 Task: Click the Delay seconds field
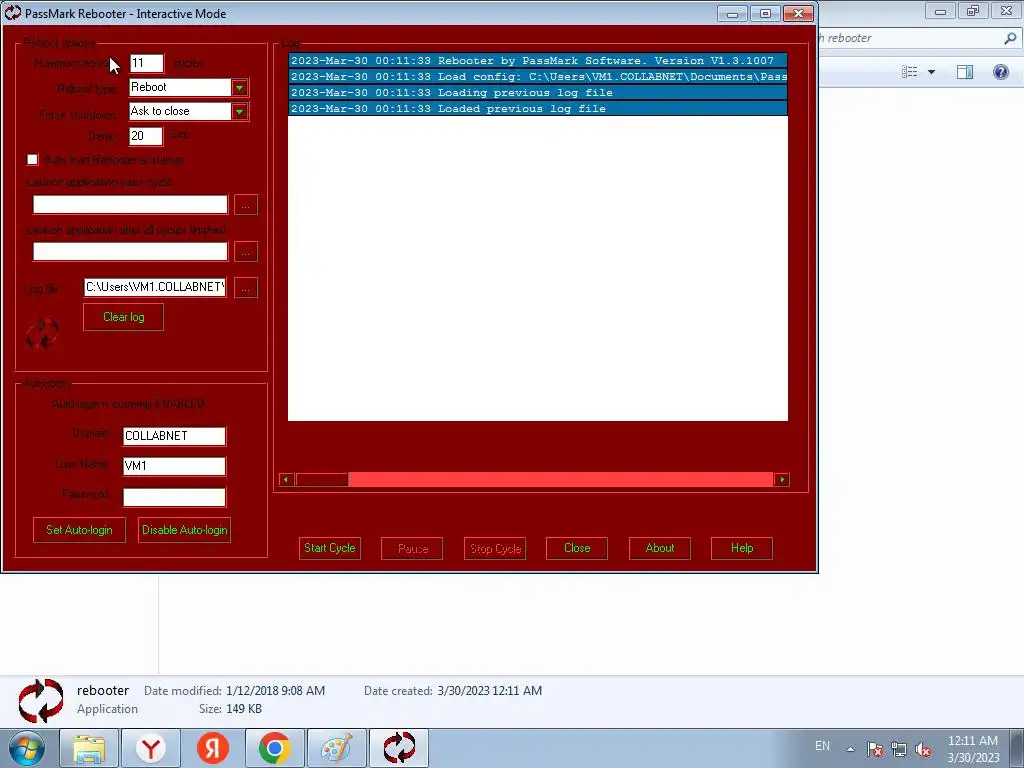[x=146, y=136]
